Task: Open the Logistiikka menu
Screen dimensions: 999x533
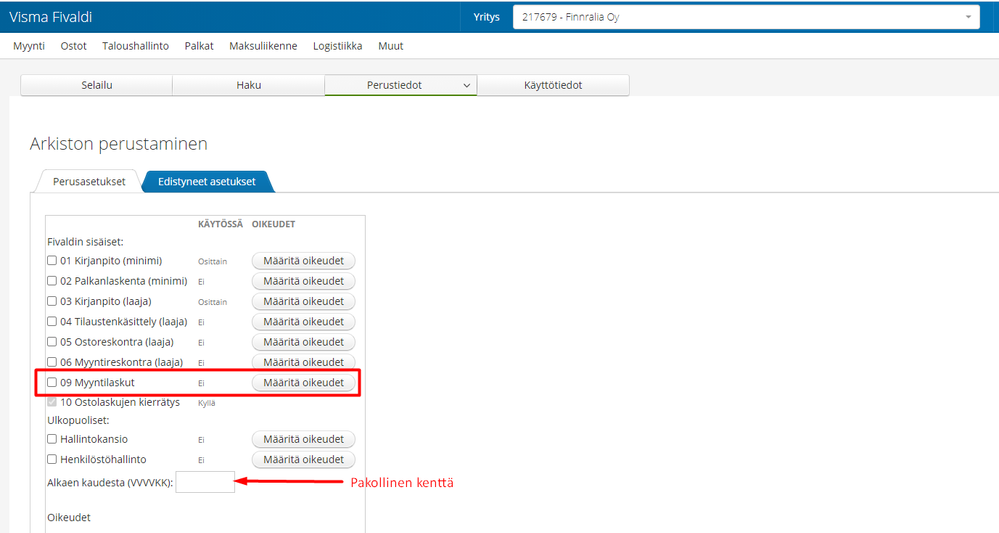Action: tap(338, 46)
